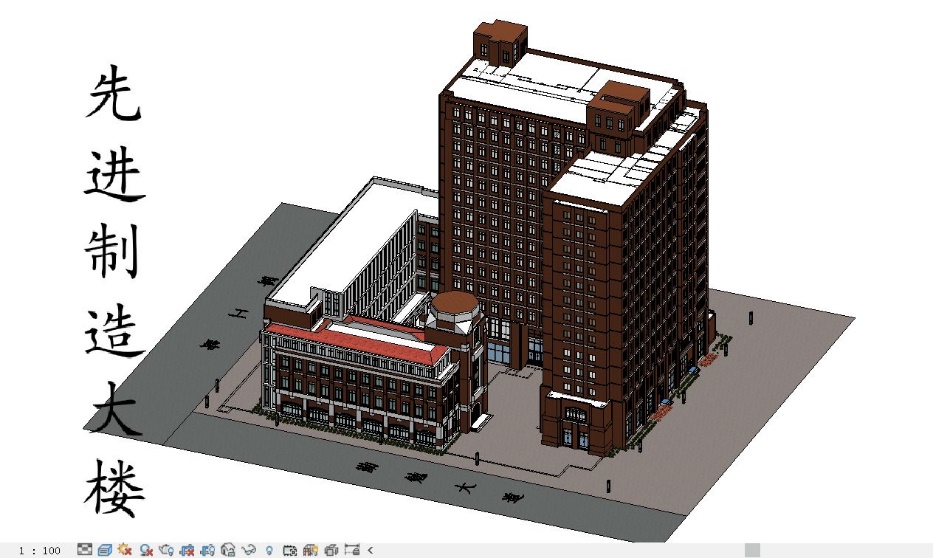Screen dimensions: 933x558
Task: Click the Temporary Hide/Isolate glasses icon
Action: pyautogui.click(x=249, y=550)
